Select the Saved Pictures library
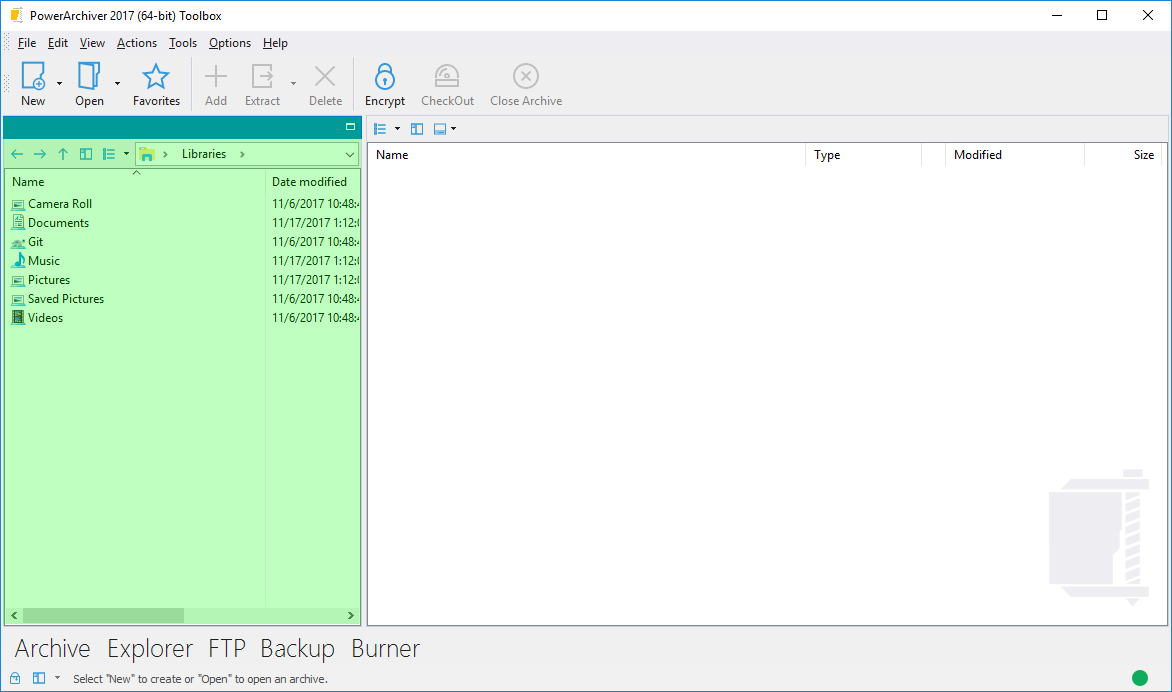Viewport: 1172px width, 692px height. pyautogui.click(x=66, y=299)
